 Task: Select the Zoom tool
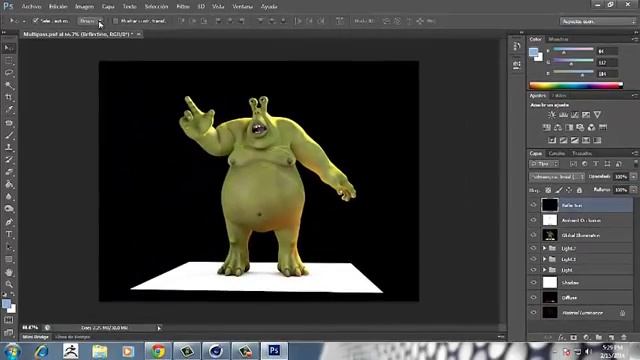(x=9, y=284)
